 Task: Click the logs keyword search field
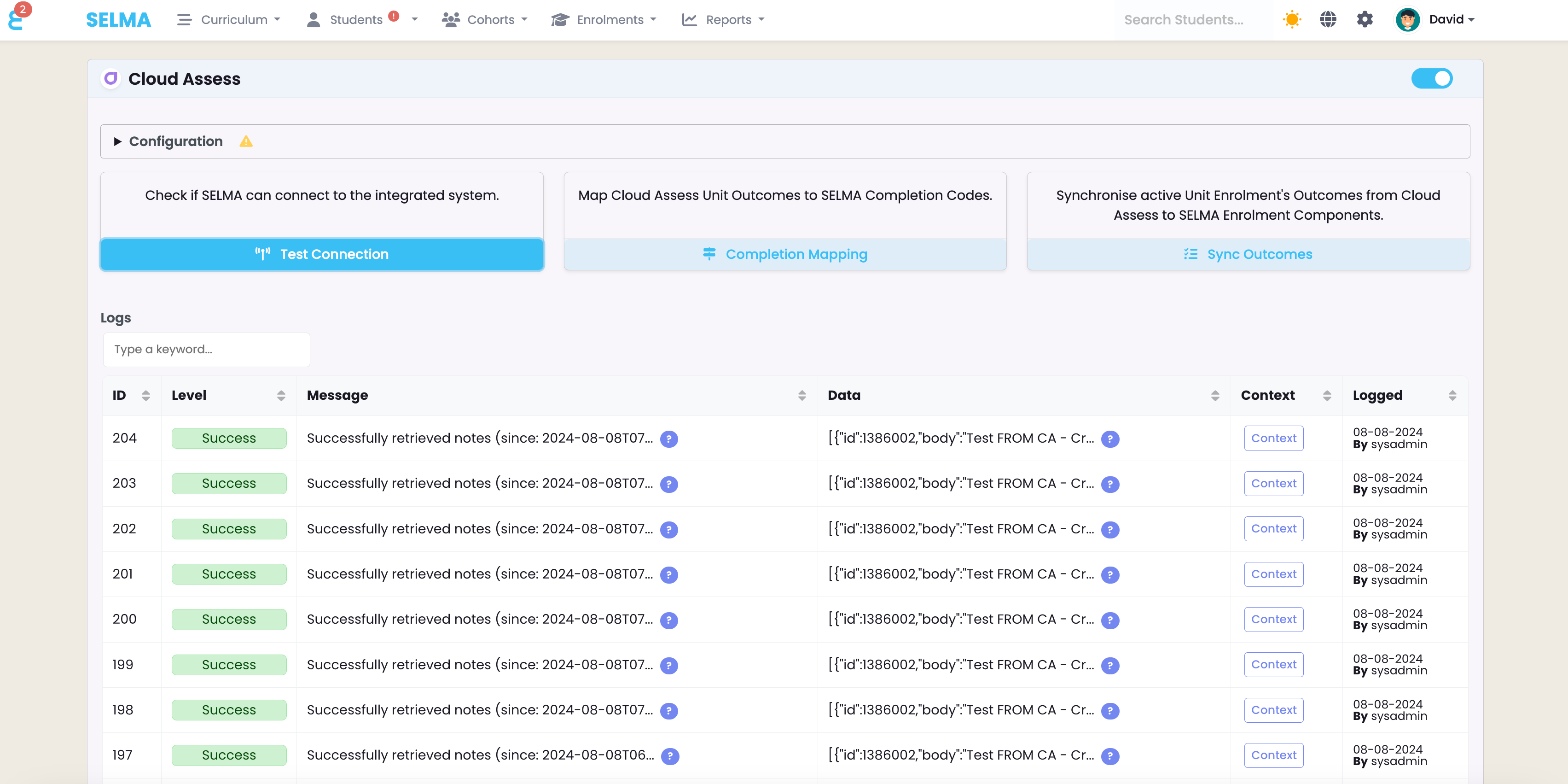pyautogui.click(x=206, y=350)
